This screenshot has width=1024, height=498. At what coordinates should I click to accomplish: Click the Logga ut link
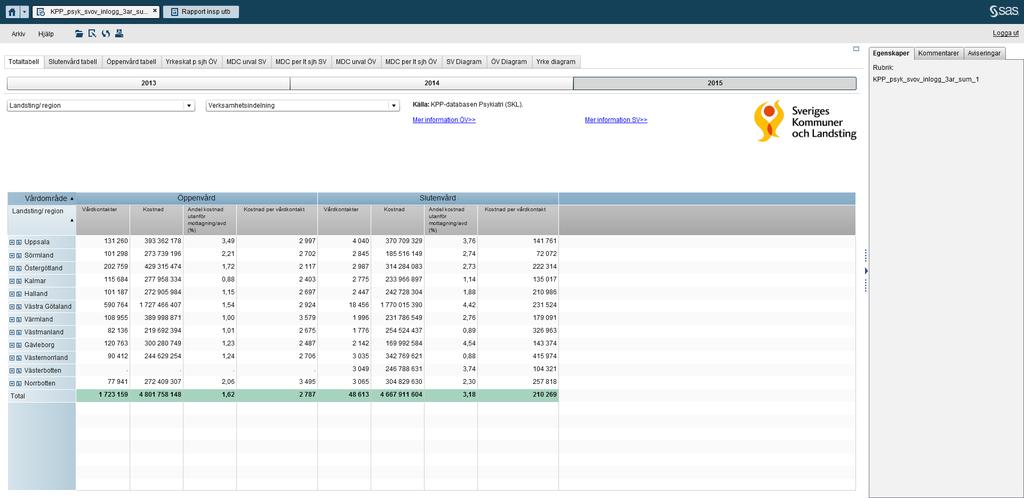tap(1005, 33)
